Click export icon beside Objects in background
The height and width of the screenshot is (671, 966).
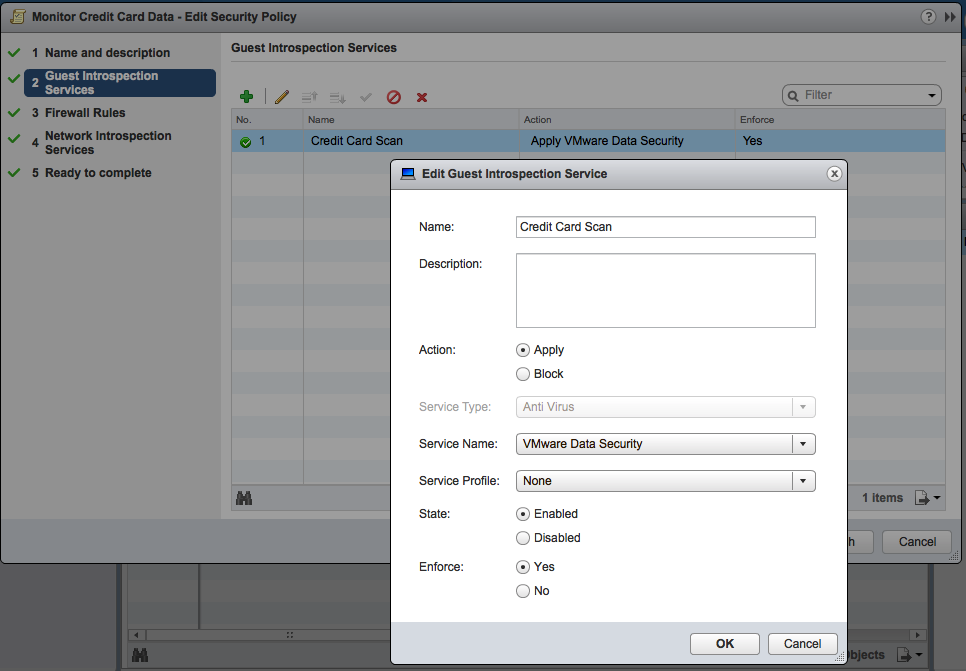903,654
